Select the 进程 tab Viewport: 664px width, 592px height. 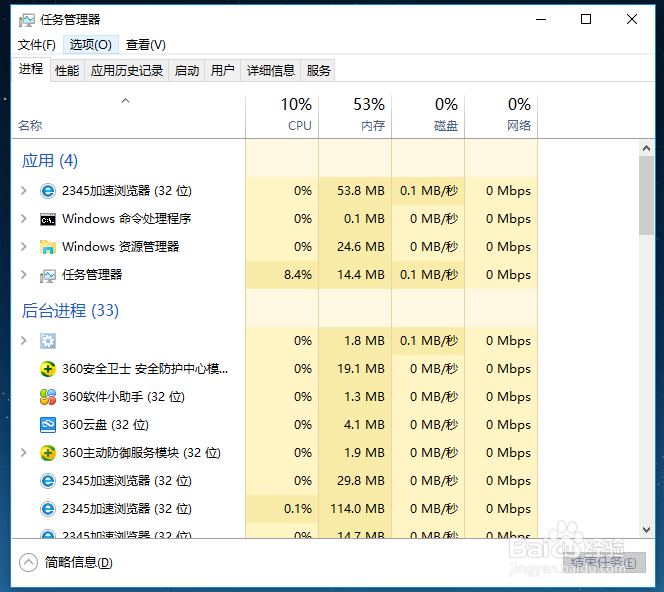tap(31, 69)
